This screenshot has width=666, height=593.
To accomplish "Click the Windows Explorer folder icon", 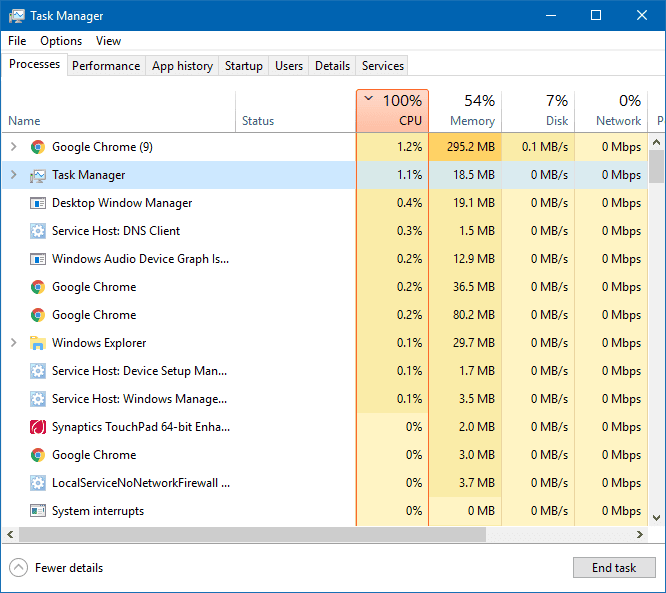I will [x=38, y=343].
